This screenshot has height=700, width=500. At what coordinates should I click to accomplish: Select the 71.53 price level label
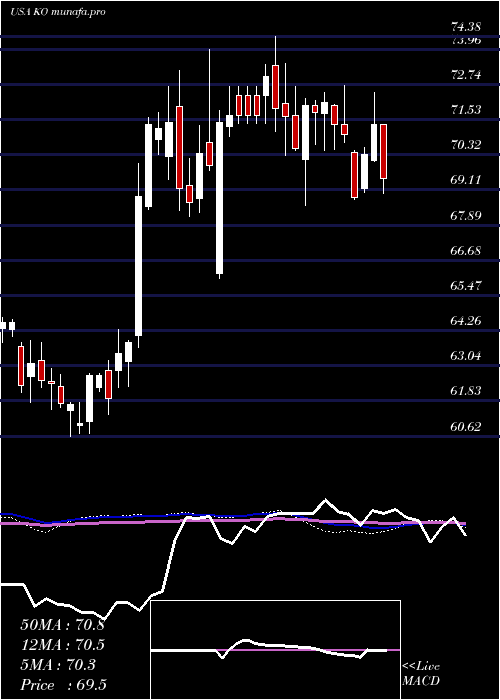pyautogui.click(x=466, y=110)
